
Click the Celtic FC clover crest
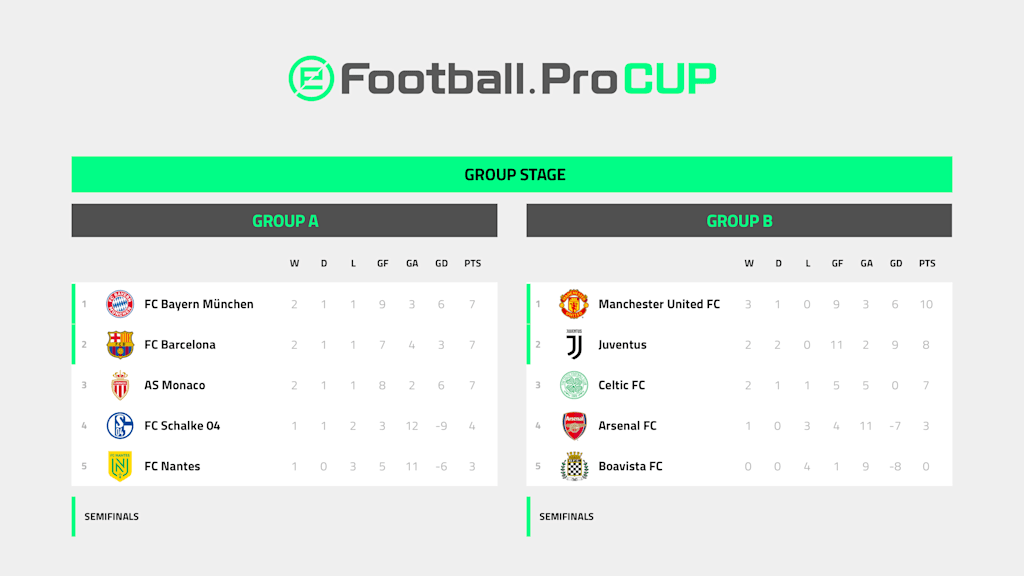[574, 385]
